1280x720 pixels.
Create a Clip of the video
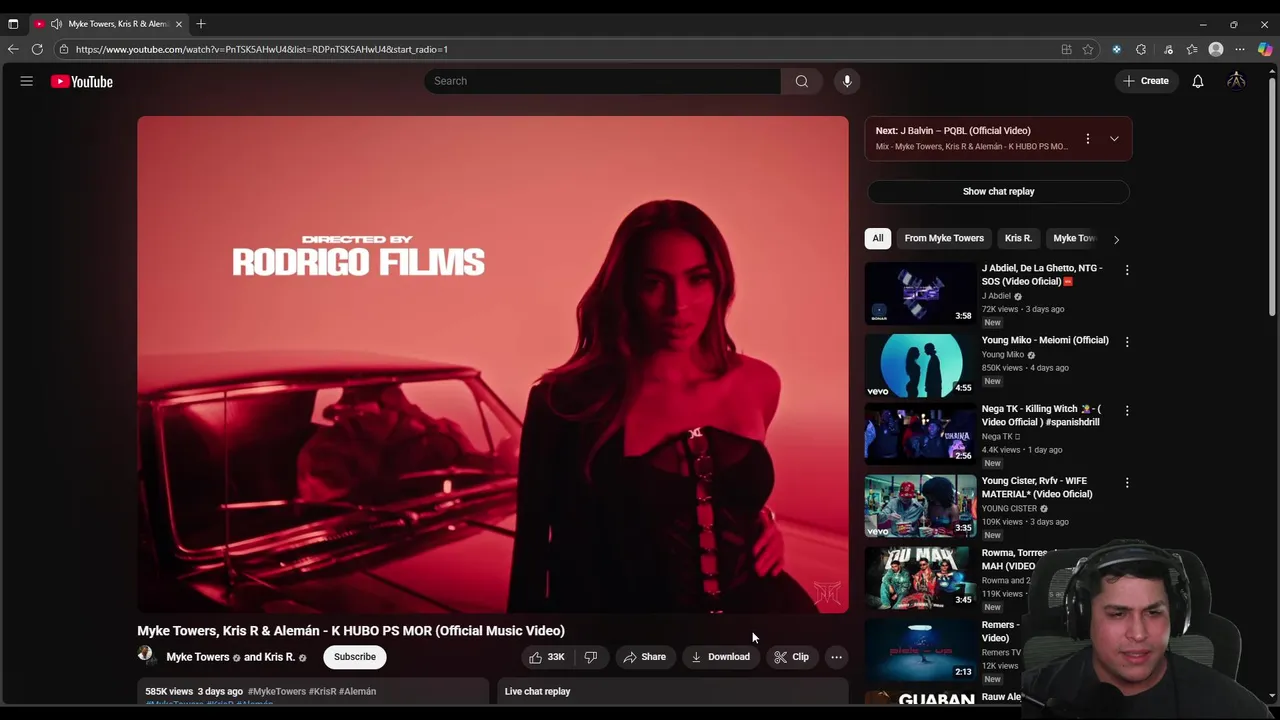(792, 657)
